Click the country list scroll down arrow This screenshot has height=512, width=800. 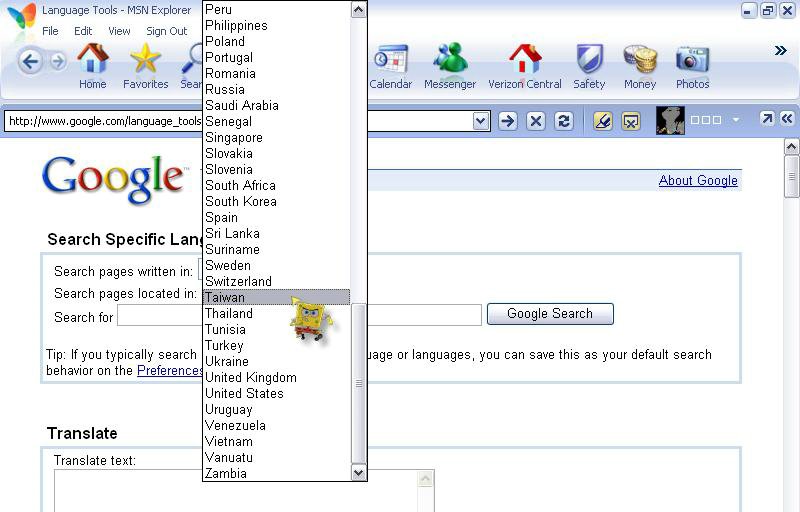[359, 473]
